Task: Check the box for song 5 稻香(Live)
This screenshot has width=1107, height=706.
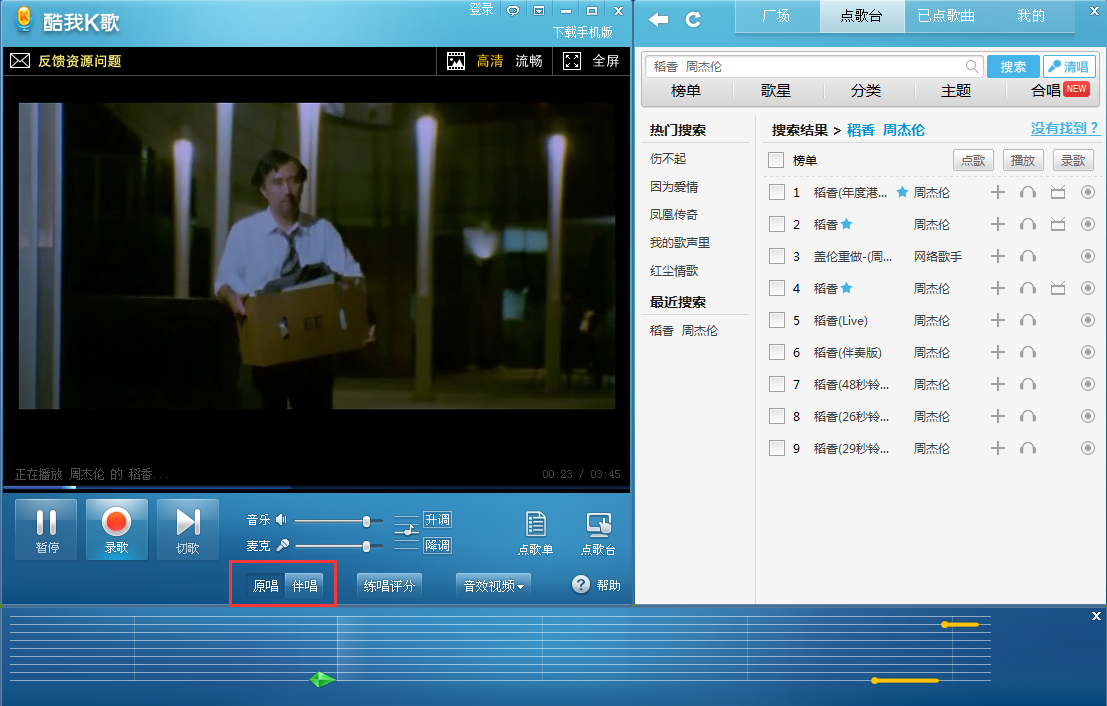Action: 777,320
